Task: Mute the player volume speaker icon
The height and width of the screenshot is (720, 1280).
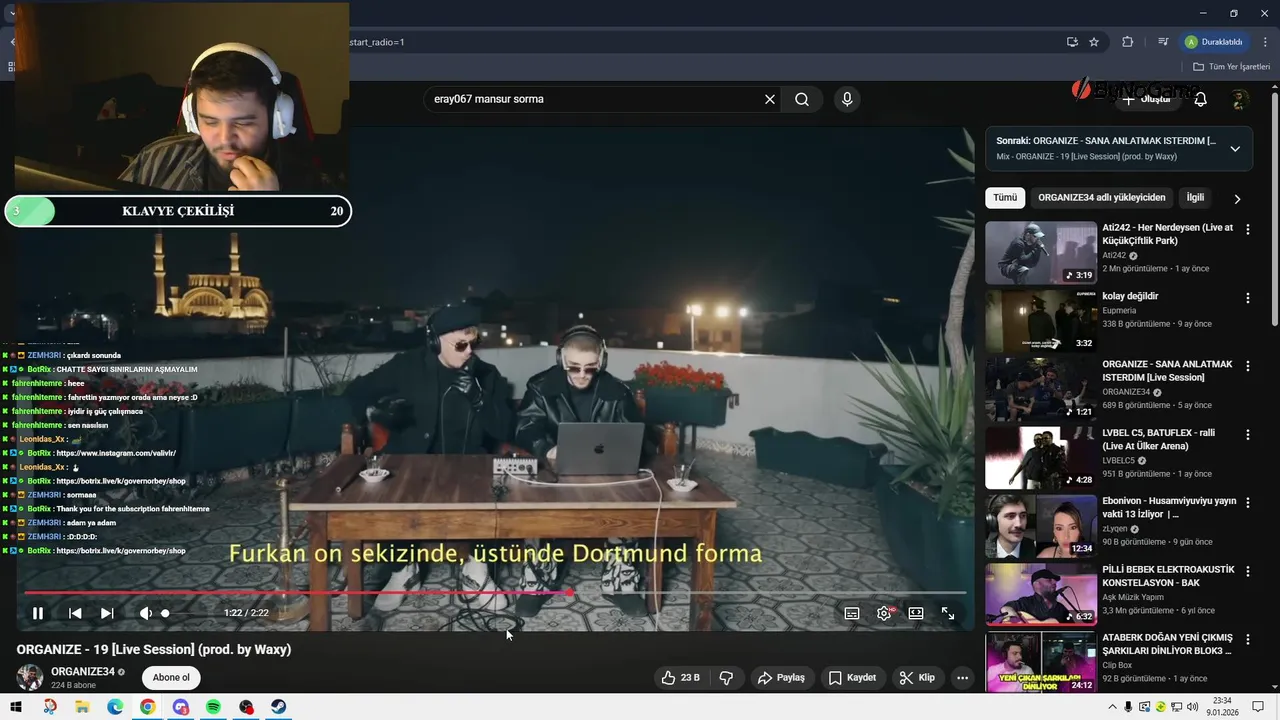Action: (146, 613)
